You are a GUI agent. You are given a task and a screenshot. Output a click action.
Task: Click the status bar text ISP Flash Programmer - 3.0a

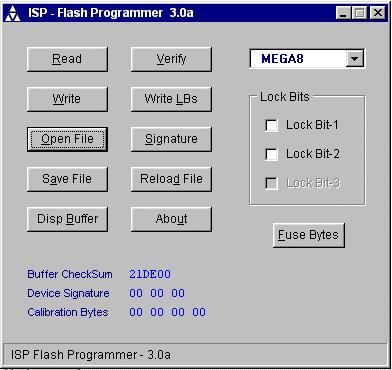(x=91, y=354)
